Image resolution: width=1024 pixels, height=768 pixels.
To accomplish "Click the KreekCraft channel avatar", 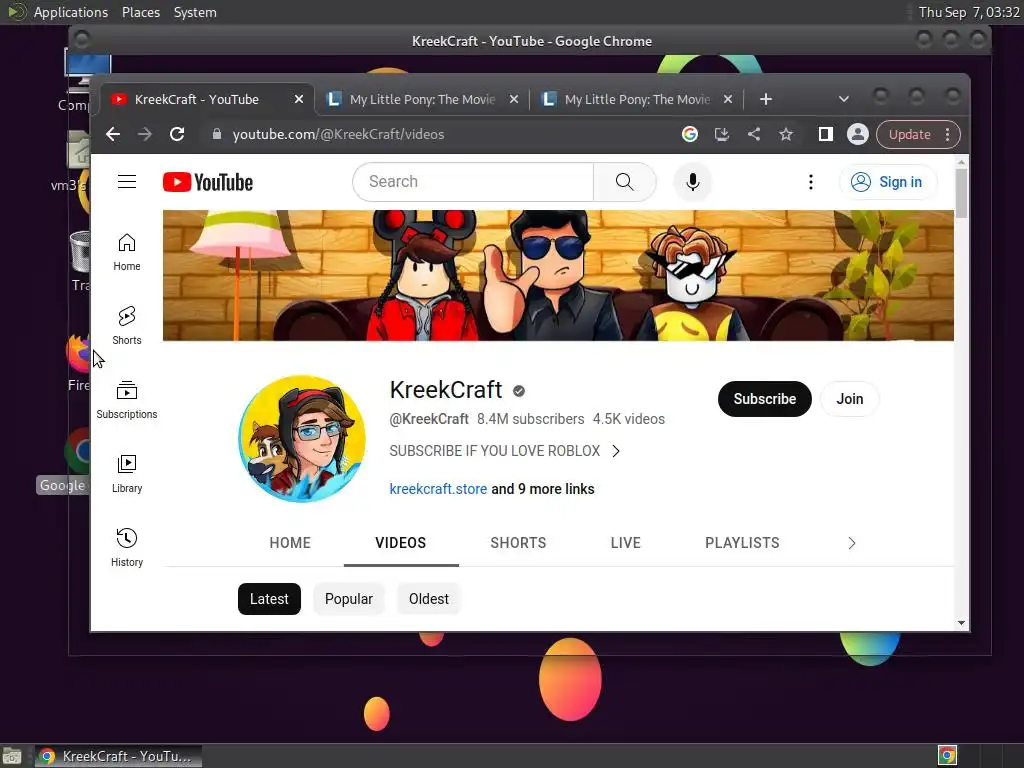I will (302, 439).
